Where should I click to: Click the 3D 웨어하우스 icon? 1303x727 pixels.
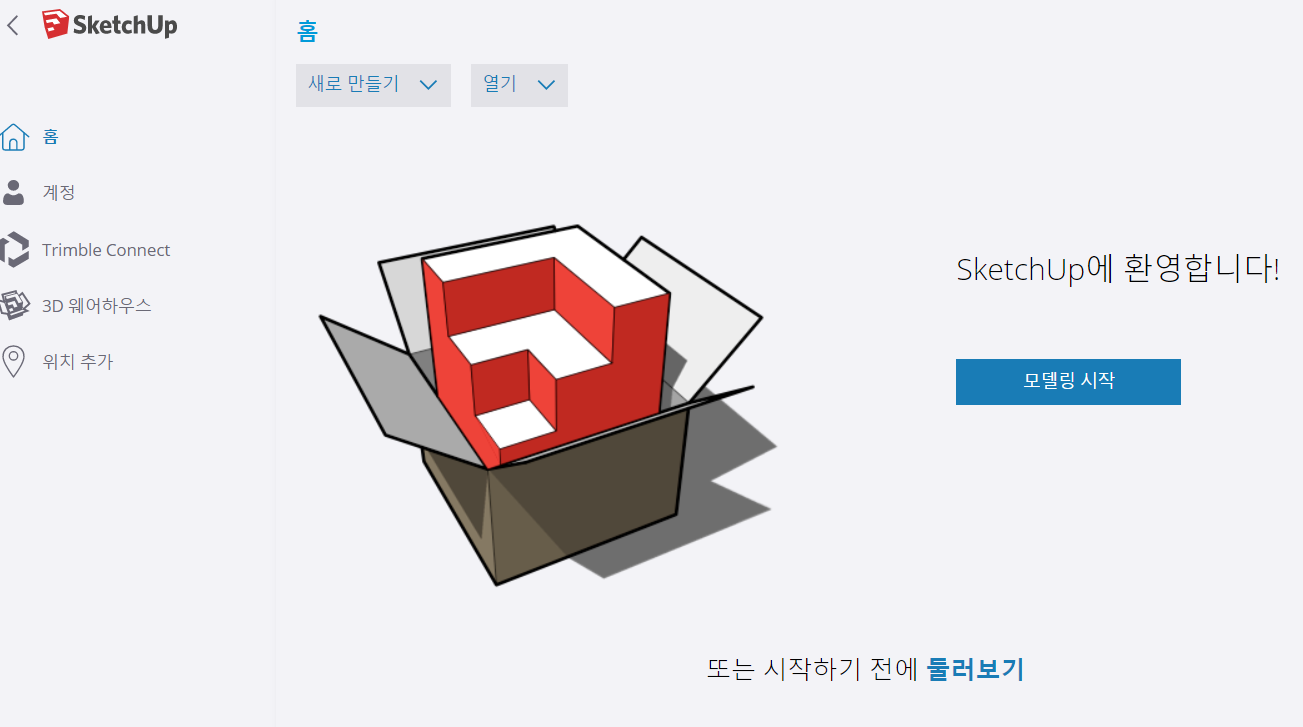point(15,305)
